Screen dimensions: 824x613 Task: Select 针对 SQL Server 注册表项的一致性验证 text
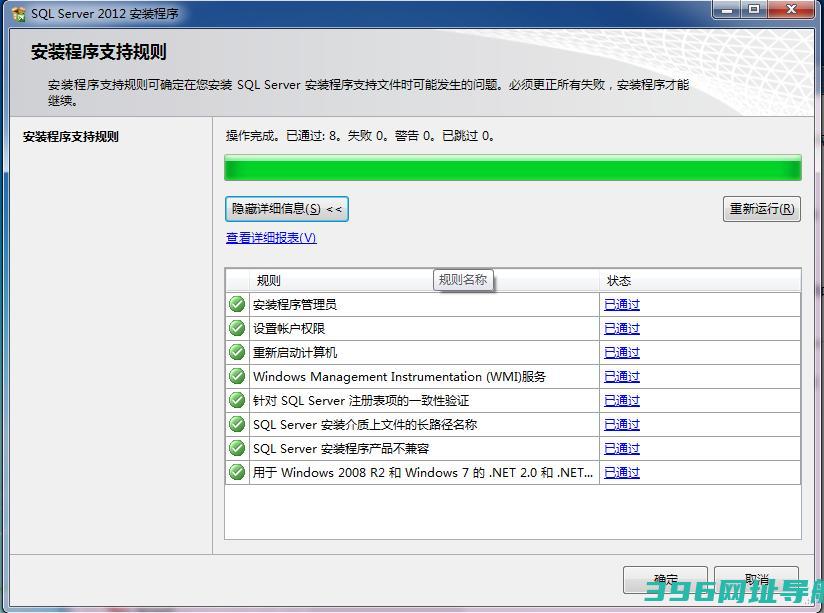[361, 401]
